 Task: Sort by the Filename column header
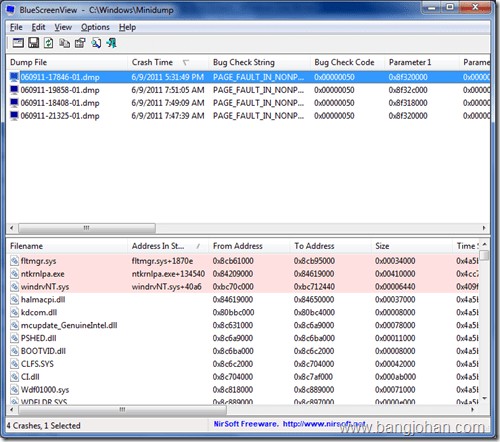(67, 246)
